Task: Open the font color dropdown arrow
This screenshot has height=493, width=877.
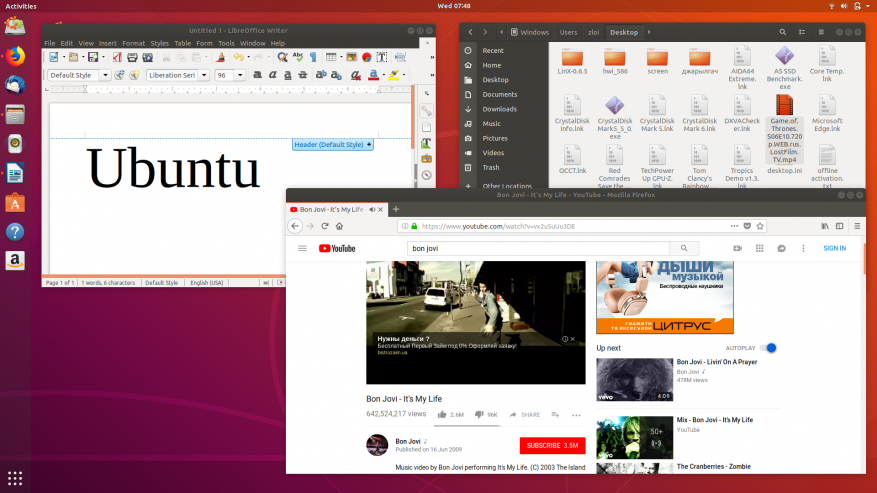Action: 384,75
